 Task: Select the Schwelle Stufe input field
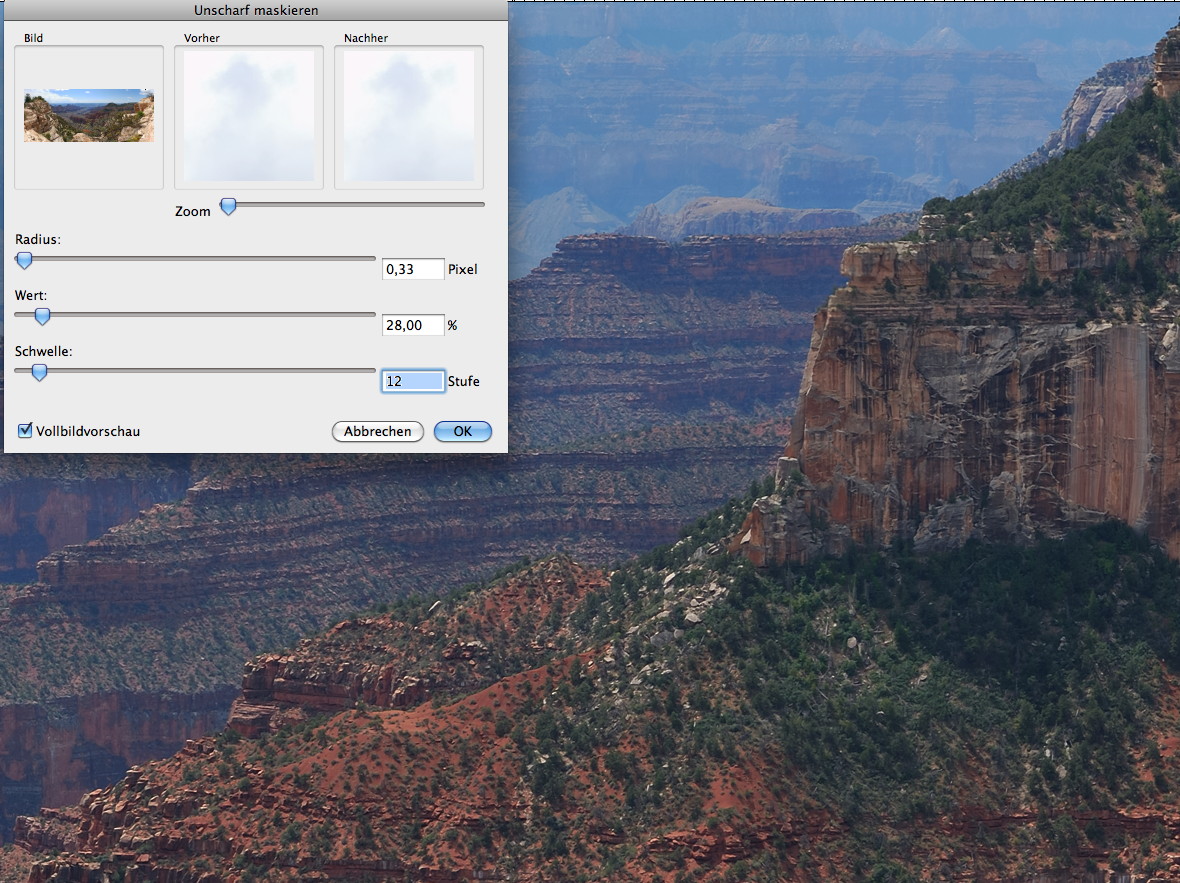click(413, 381)
